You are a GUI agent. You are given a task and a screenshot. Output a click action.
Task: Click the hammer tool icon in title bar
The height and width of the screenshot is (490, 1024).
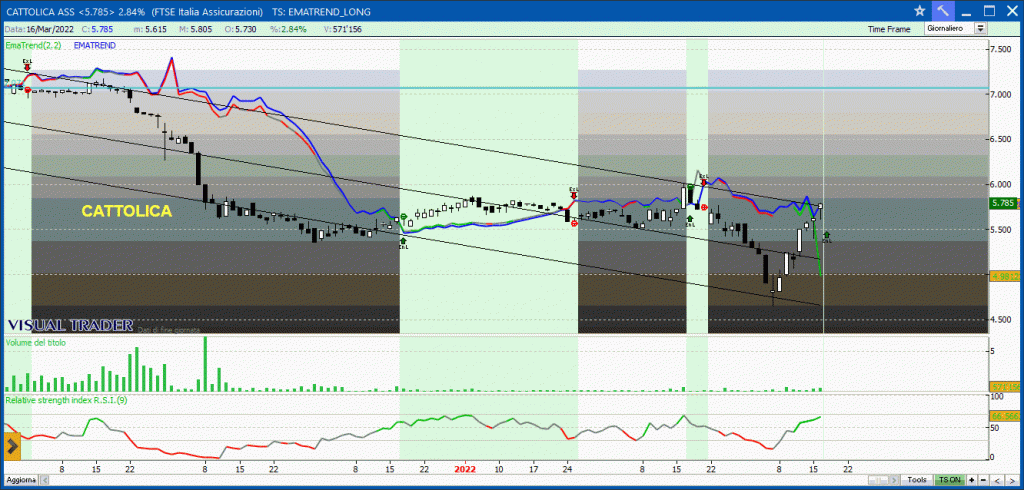point(942,11)
